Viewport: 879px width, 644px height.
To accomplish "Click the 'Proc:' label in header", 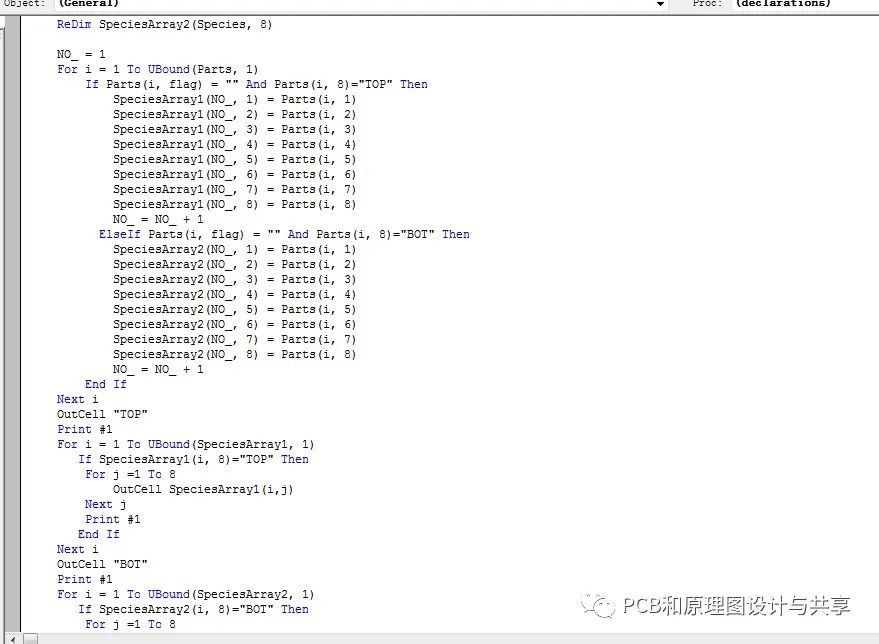I will (x=707, y=3).
